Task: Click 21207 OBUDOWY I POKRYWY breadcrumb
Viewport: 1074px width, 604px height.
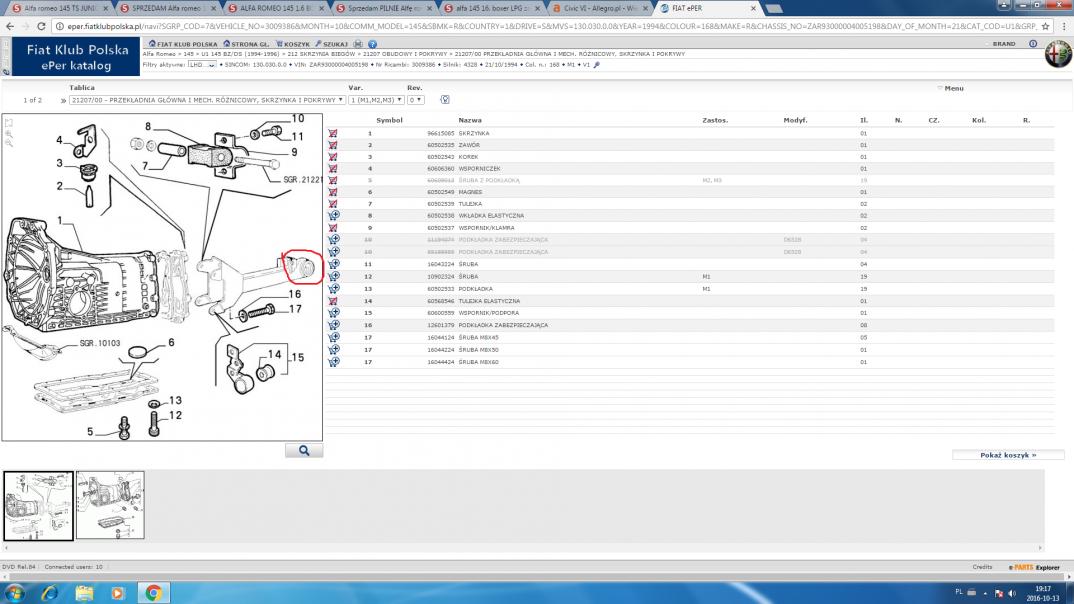Action: point(405,53)
